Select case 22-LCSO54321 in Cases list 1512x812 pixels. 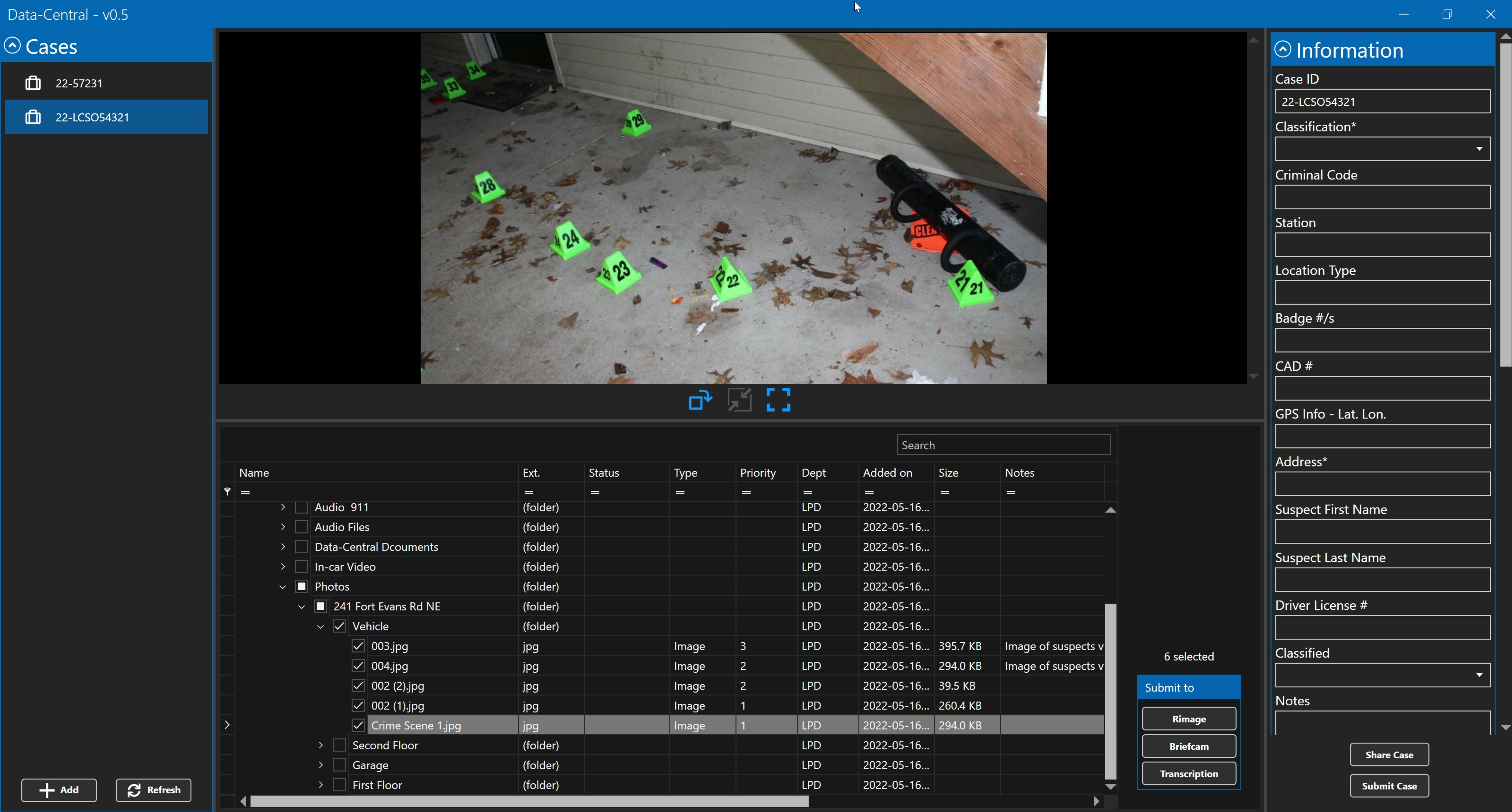click(x=106, y=117)
